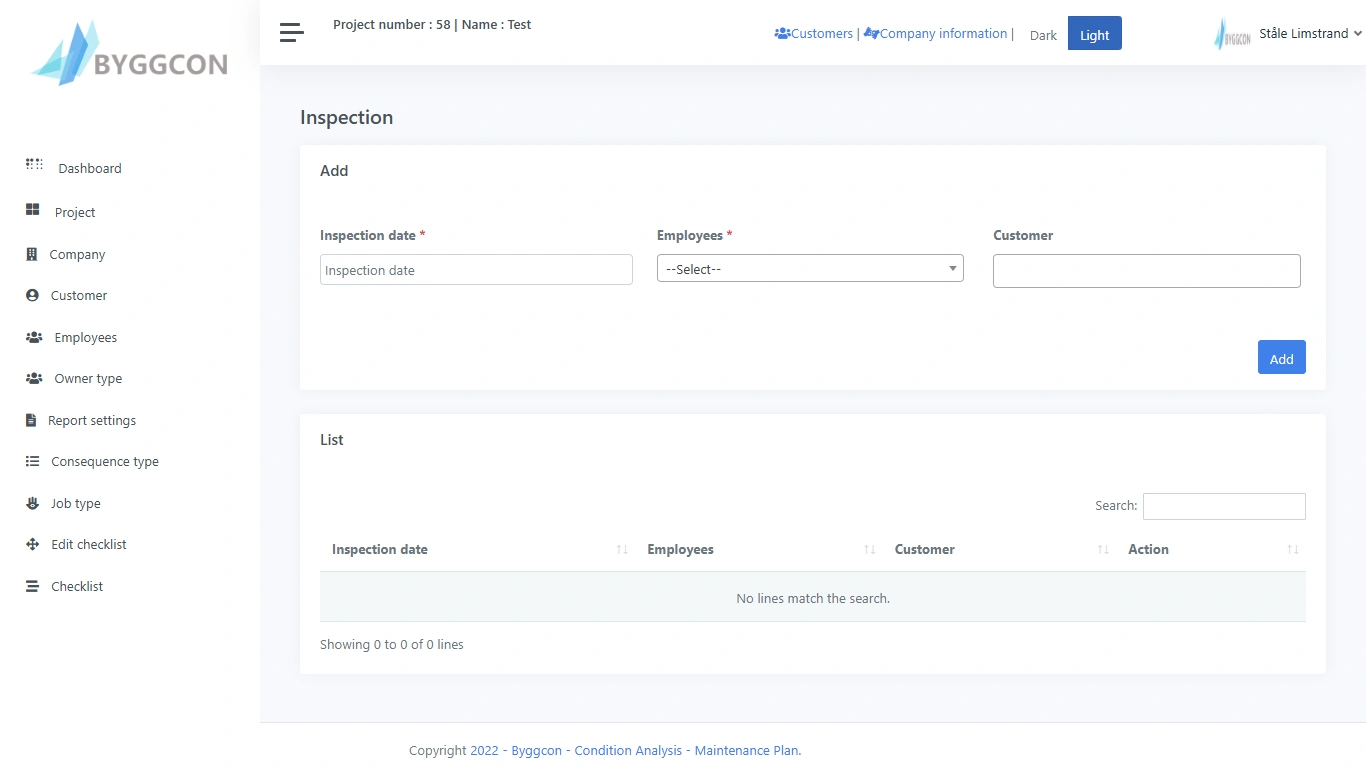Click the Project squares icon
The height and width of the screenshot is (777, 1366).
32,211
